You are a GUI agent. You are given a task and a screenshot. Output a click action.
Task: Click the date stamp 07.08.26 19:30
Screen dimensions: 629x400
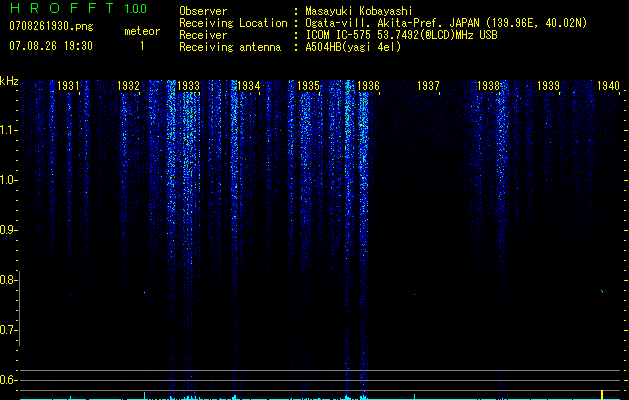(51, 46)
